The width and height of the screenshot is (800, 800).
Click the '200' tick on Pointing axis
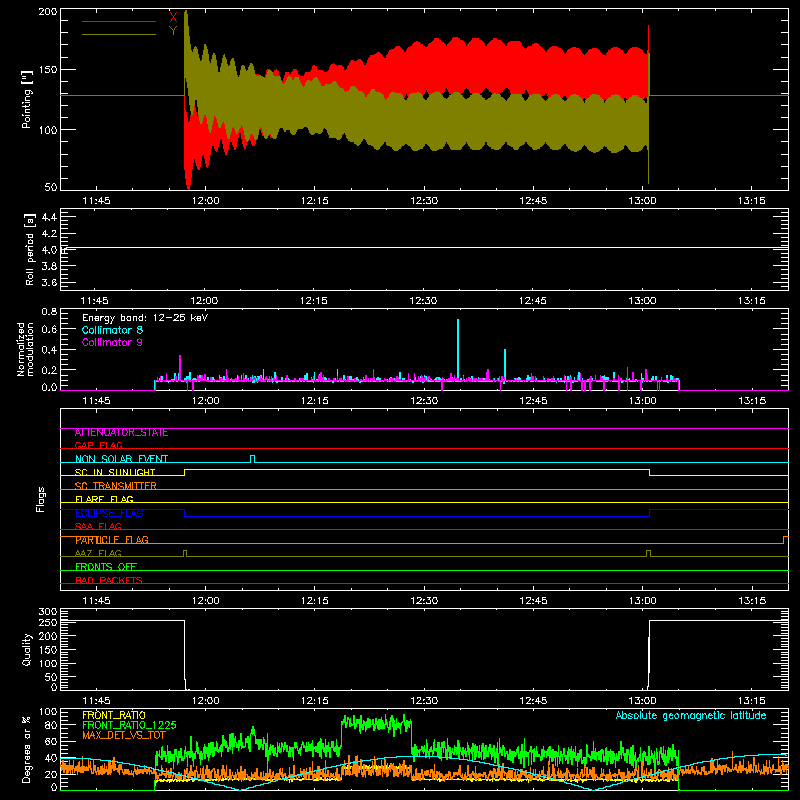pos(47,11)
